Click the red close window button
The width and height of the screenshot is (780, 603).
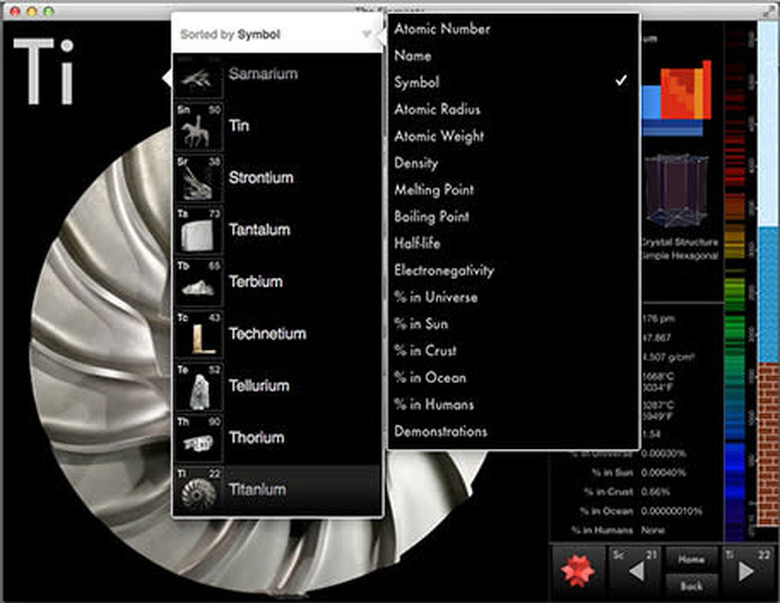15,11
